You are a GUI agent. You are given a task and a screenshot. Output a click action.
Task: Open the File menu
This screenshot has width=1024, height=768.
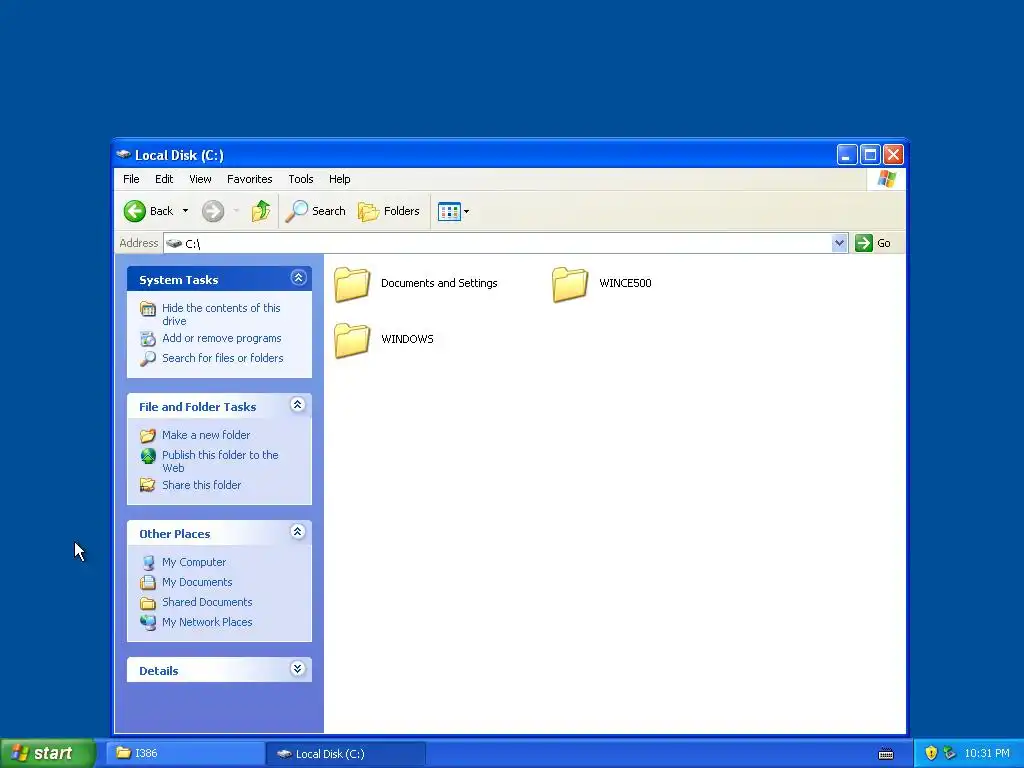point(131,179)
